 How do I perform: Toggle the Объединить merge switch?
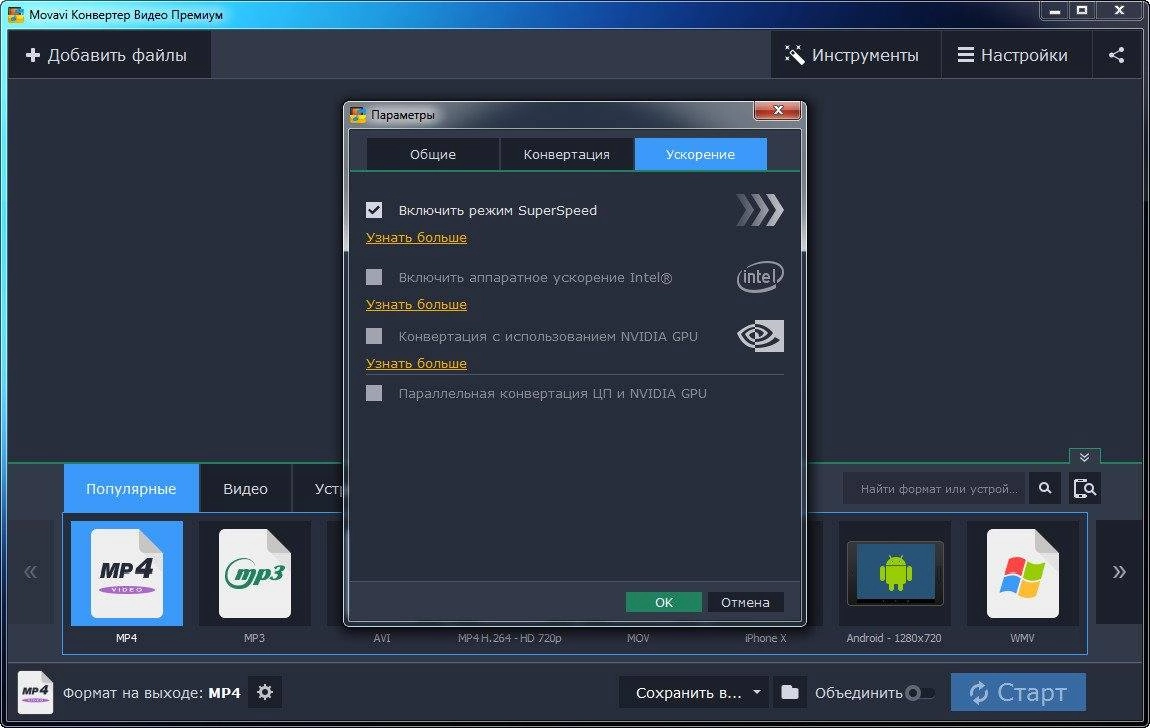pyautogui.click(x=920, y=693)
